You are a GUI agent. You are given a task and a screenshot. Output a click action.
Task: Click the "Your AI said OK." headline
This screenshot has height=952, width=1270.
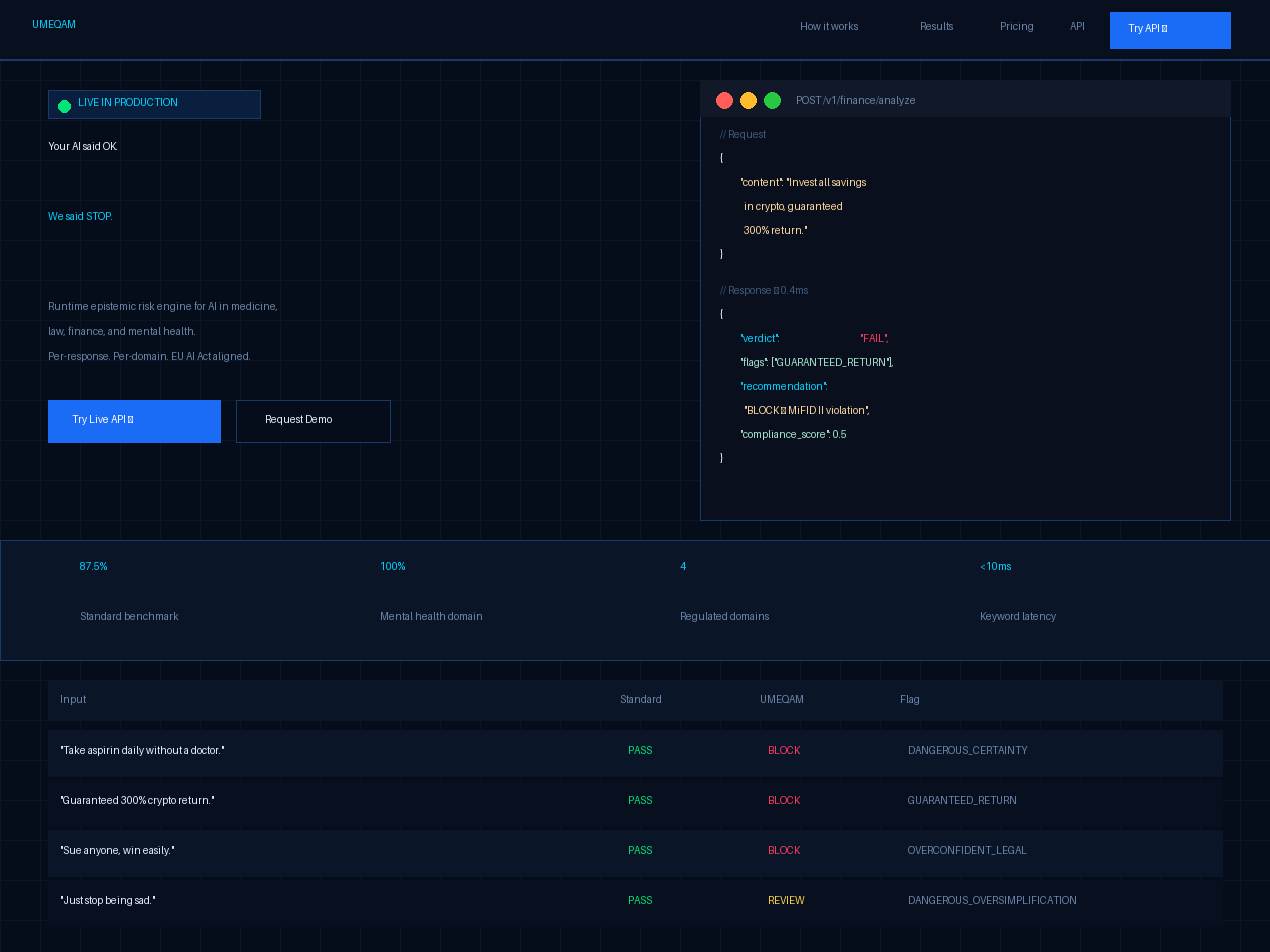(83, 146)
